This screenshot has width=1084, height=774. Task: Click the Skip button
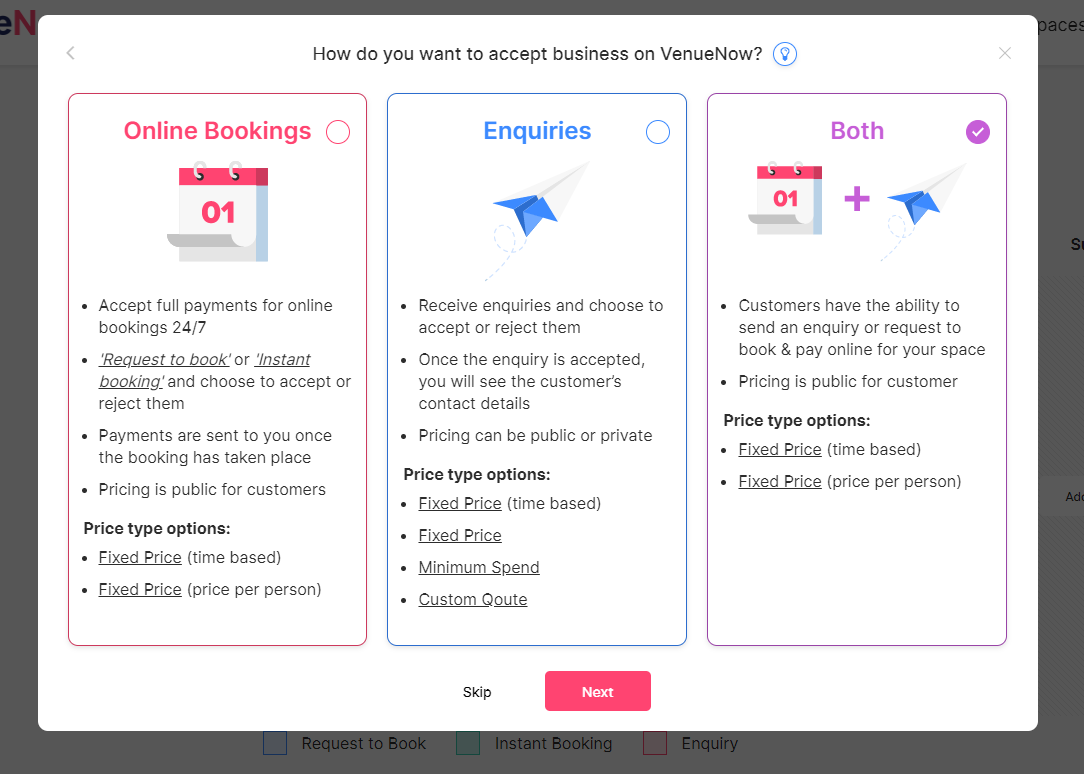(x=477, y=692)
